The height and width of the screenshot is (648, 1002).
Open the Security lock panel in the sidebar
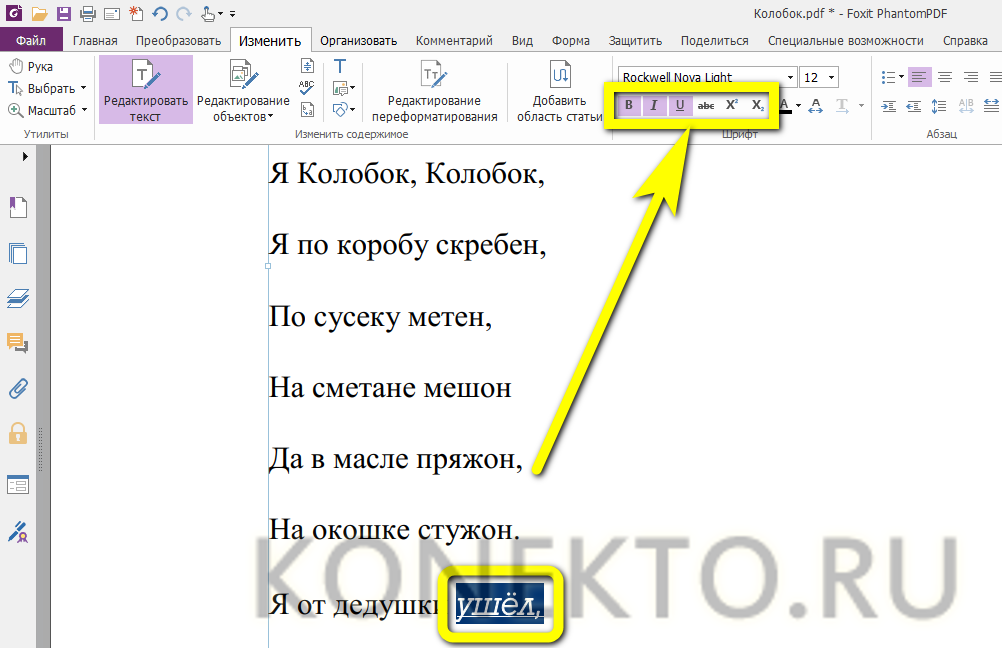tap(18, 433)
